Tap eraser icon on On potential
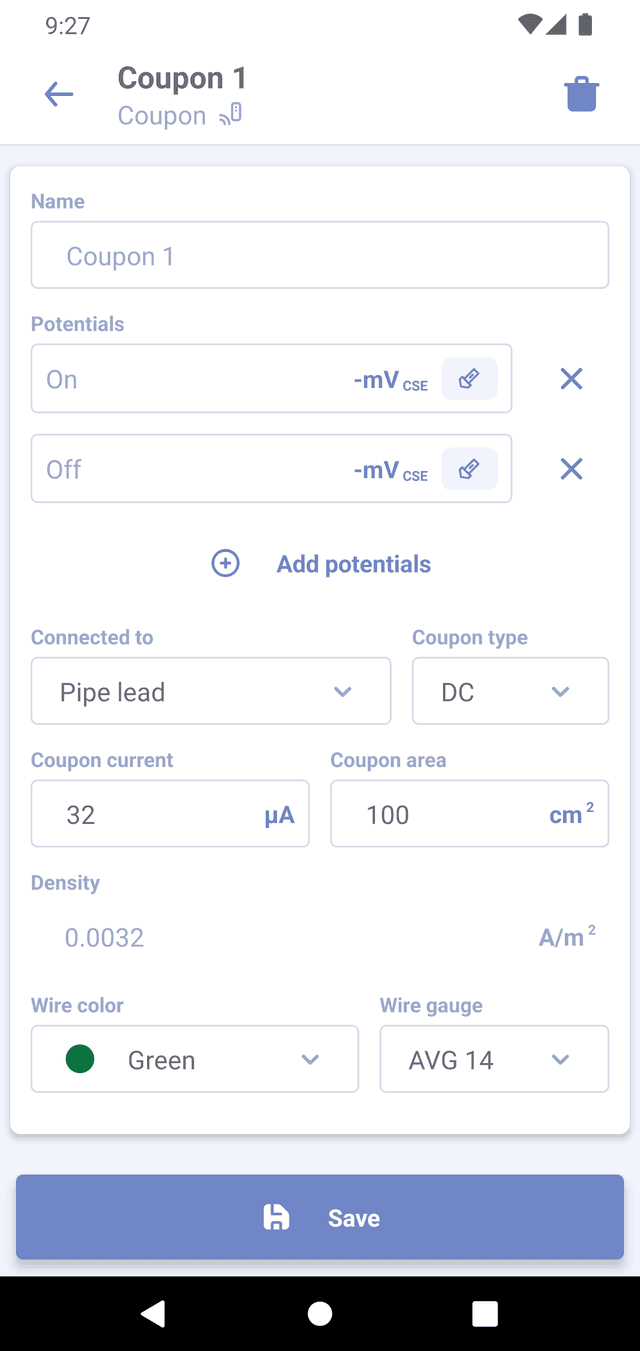640x1351 pixels. [469, 379]
